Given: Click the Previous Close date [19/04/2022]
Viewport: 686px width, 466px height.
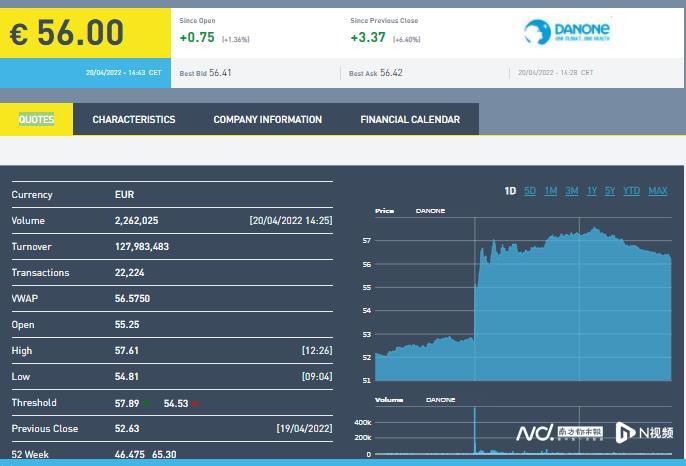Looking at the screenshot, I should (304, 428).
